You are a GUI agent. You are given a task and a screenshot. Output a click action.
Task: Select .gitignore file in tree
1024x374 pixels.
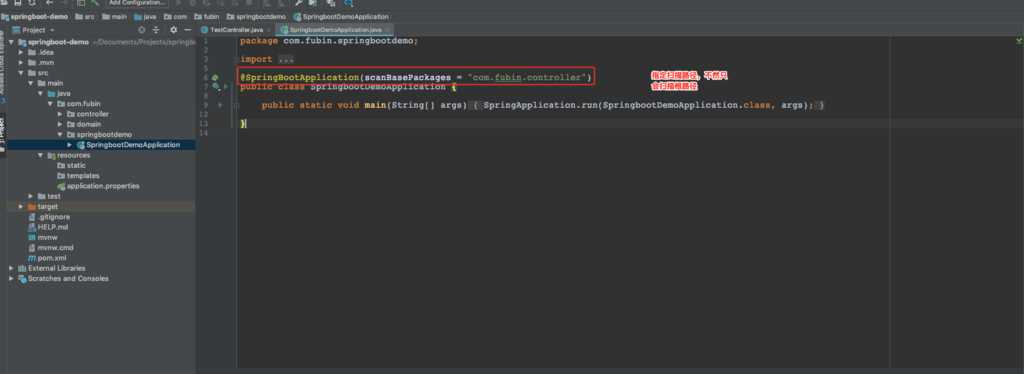point(49,217)
